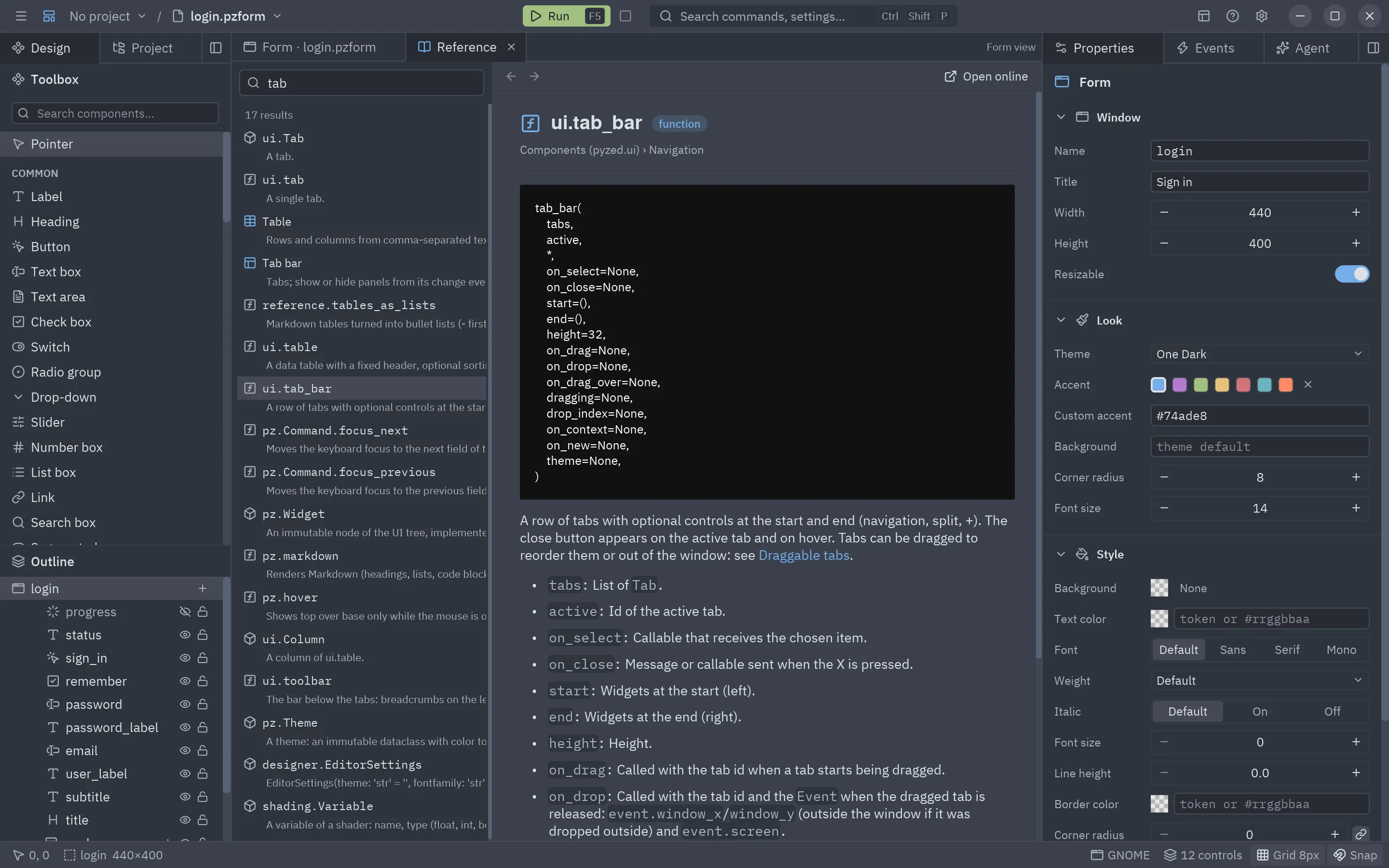Select the Pointer tool
The image size is (1389, 868).
[x=111, y=144]
